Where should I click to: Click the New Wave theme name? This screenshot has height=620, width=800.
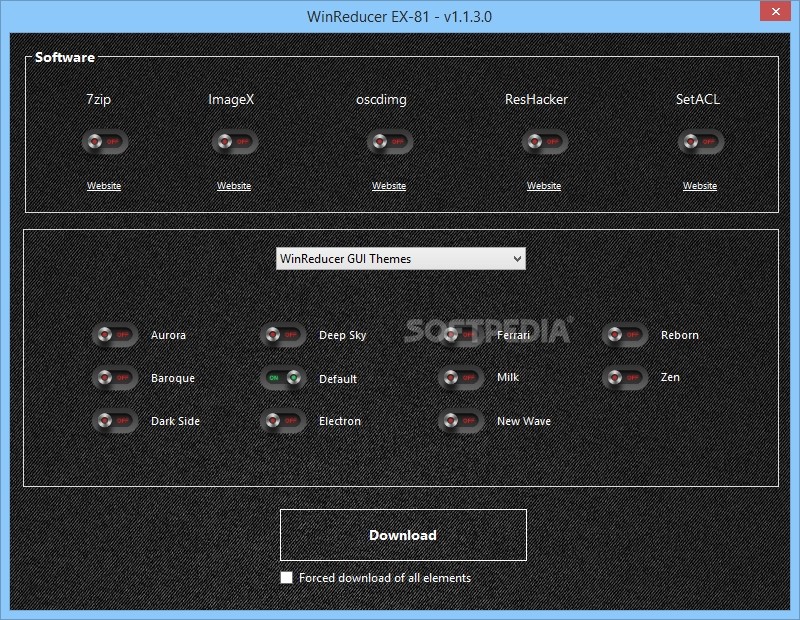pos(524,421)
